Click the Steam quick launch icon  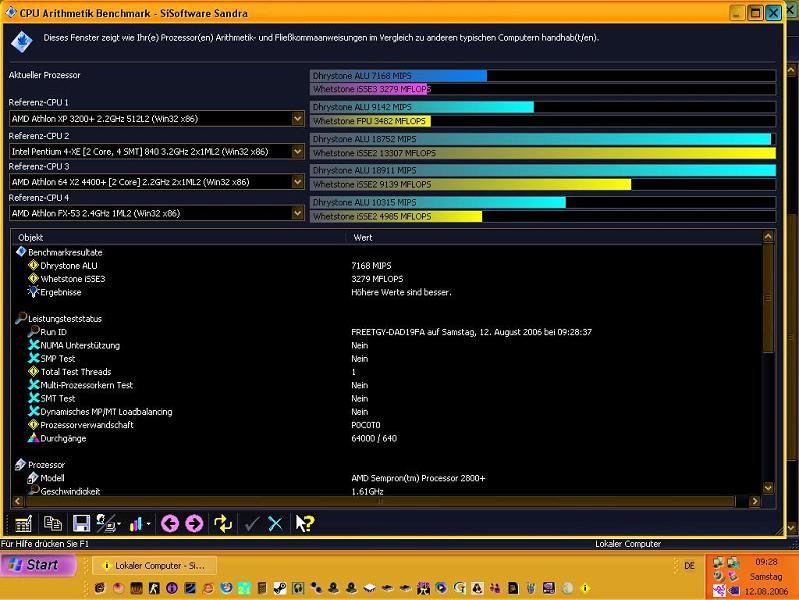point(280,588)
